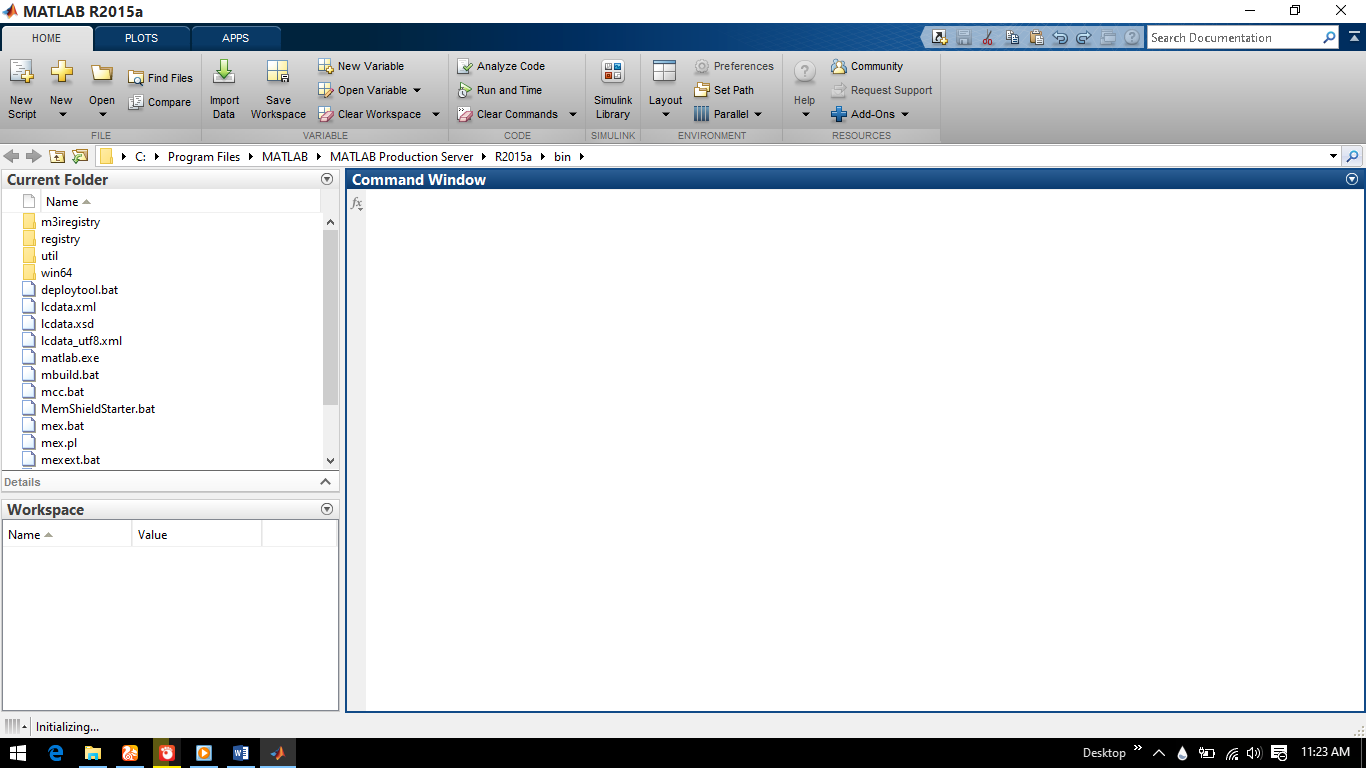Open Microsoft Word from the taskbar
Viewport: 1366px width, 768px height.
click(241, 753)
